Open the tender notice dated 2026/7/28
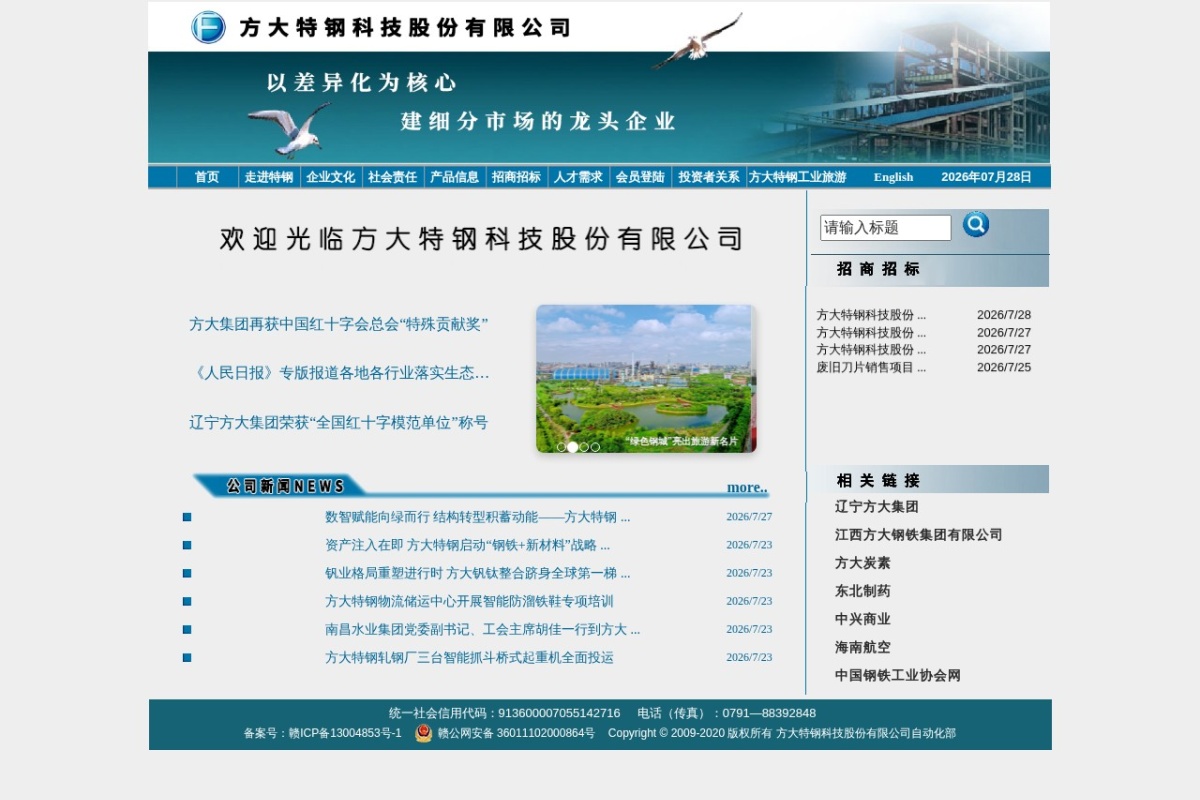This screenshot has width=1200, height=800. pyautogui.click(x=871, y=315)
